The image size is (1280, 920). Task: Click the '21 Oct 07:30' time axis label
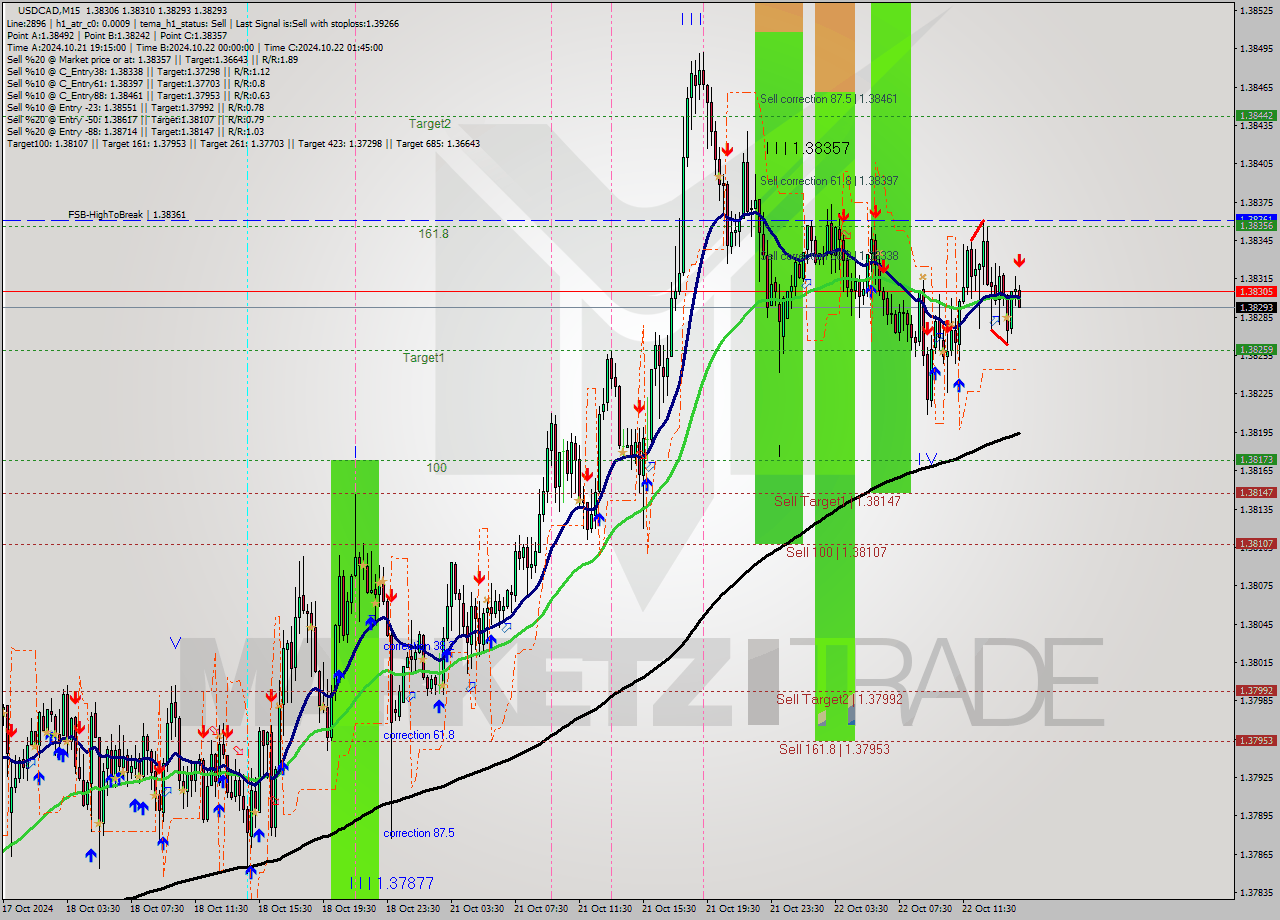click(x=540, y=909)
